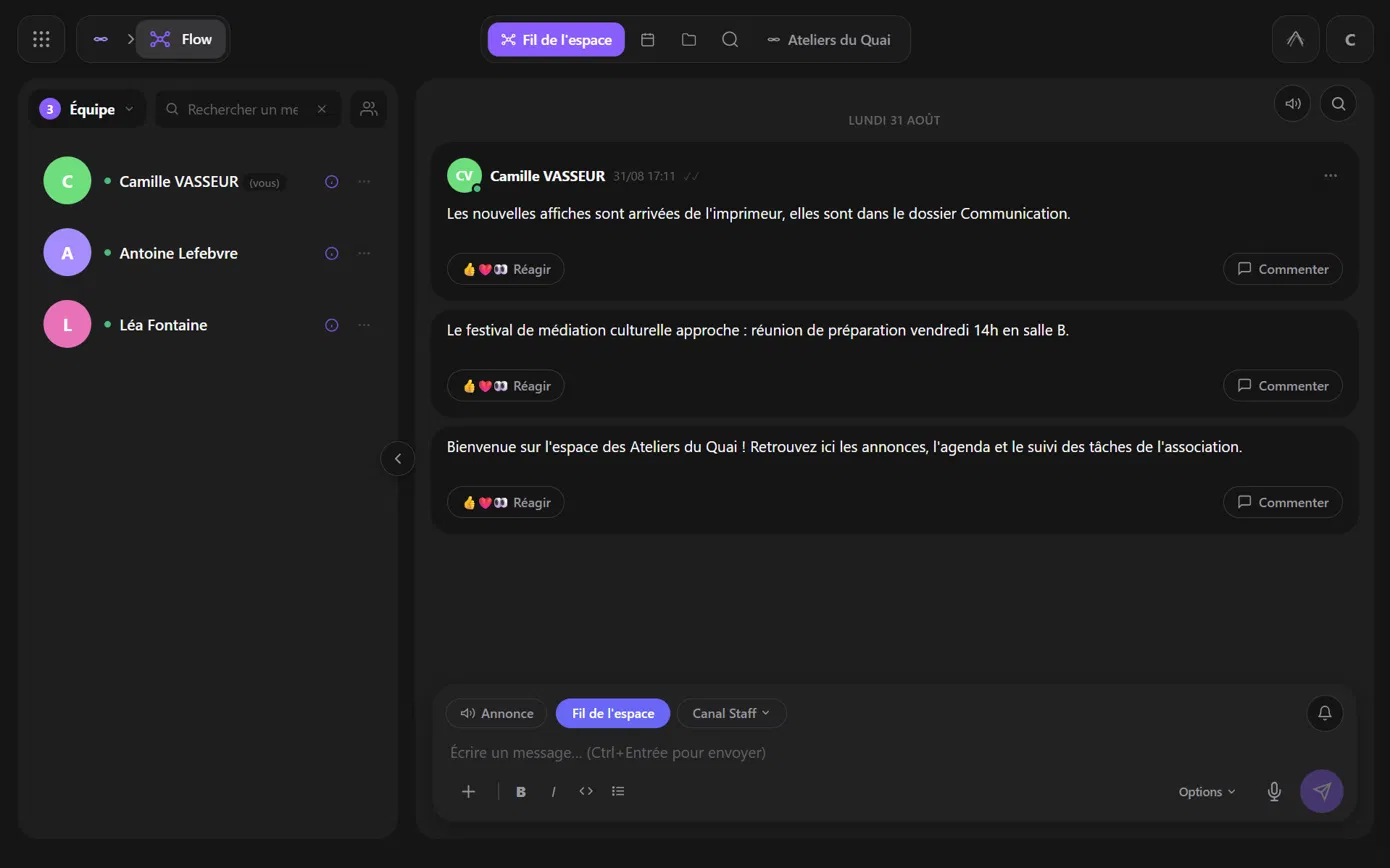This screenshot has width=1390, height=868.
Task: Open the Canal Staff dropdown
Action: tap(732, 713)
